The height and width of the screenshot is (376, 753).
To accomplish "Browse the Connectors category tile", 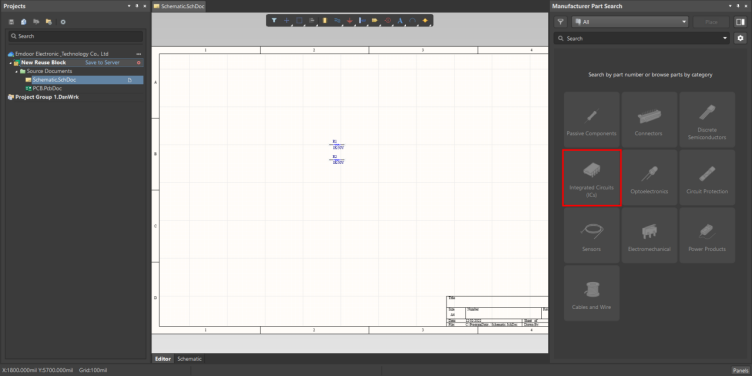I will click(x=649, y=120).
